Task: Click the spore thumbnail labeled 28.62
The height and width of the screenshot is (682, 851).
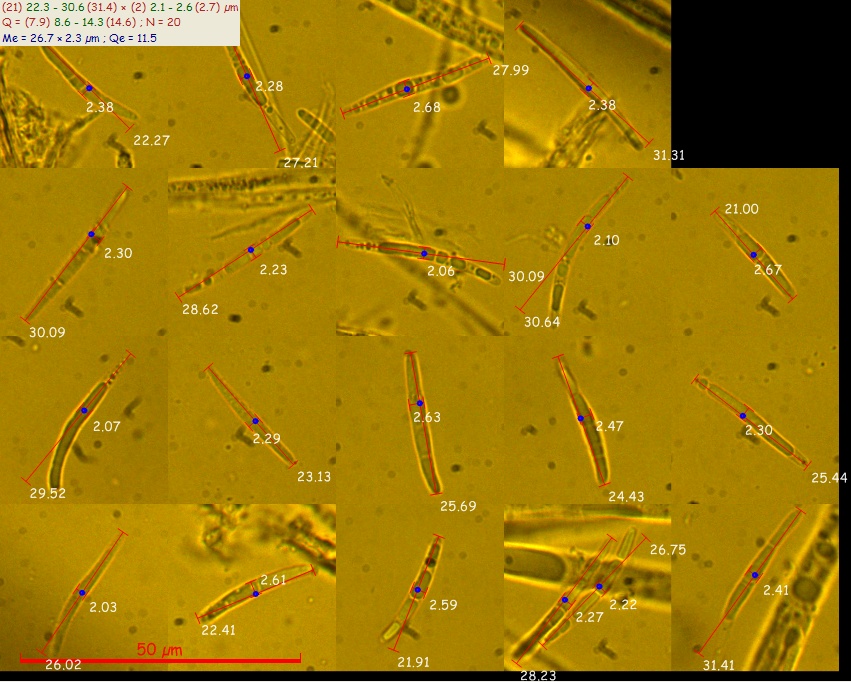Action: point(252,252)
